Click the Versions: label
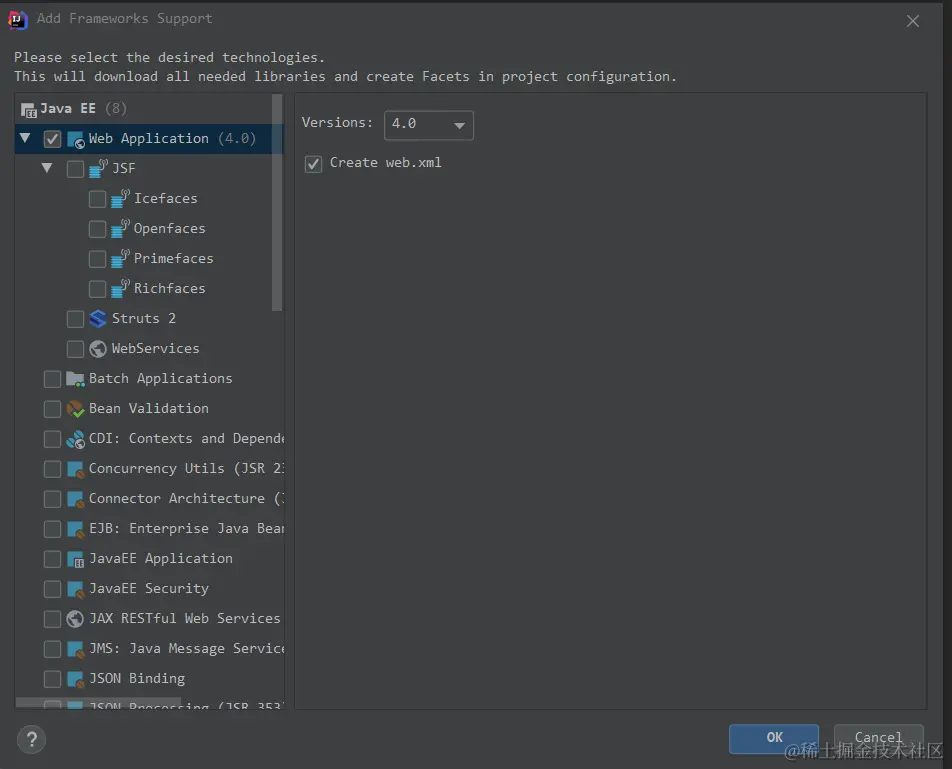Image resolution: width=952 pixels, height=769 pixels. pos(337,123)
